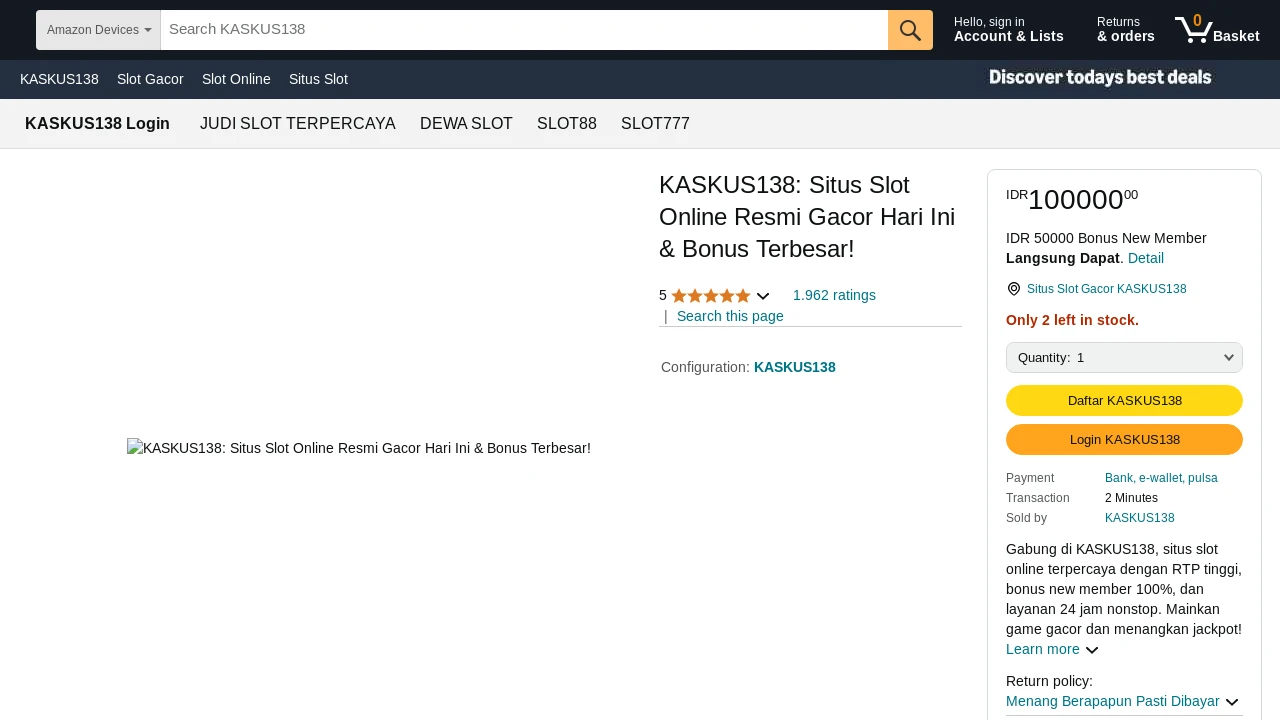Open Account & Lists sign in

click(1009, 30)
